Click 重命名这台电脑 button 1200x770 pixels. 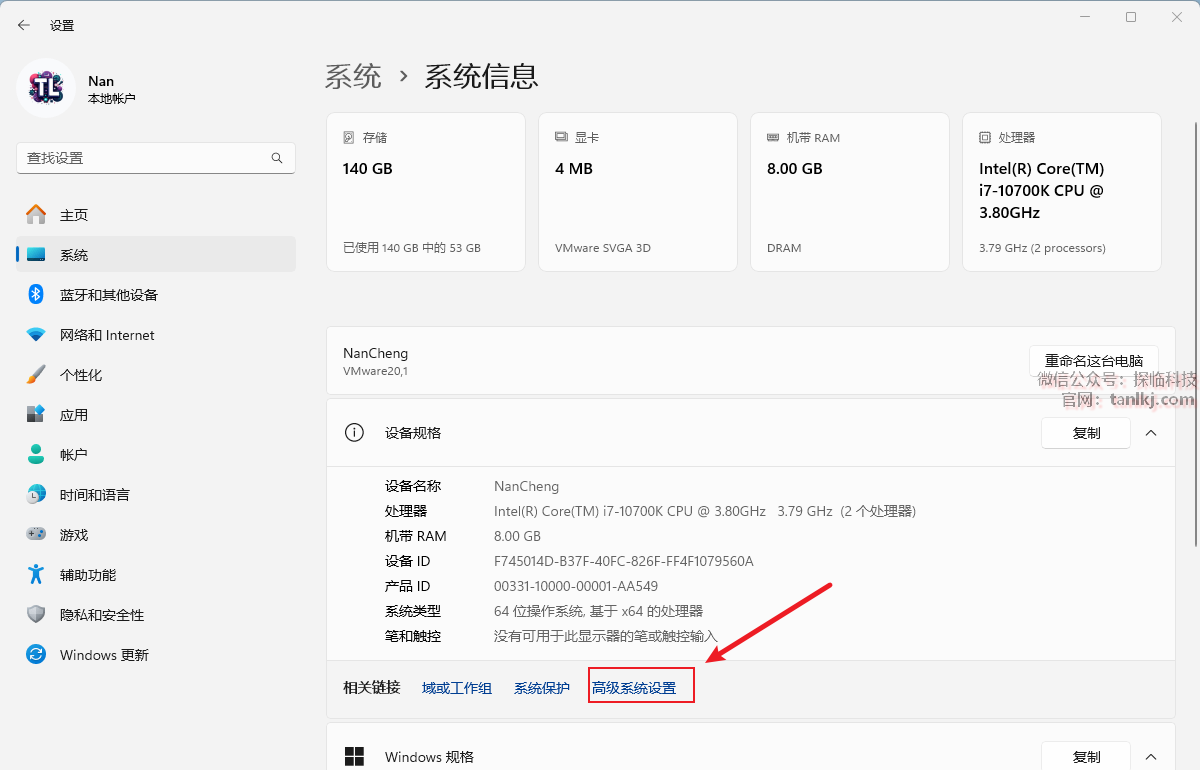[1093, 361]
